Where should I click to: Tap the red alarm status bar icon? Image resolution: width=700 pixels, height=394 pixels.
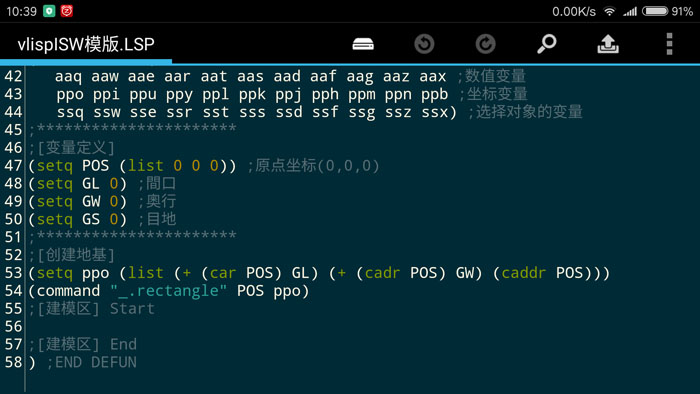click(x=67, y=11)
